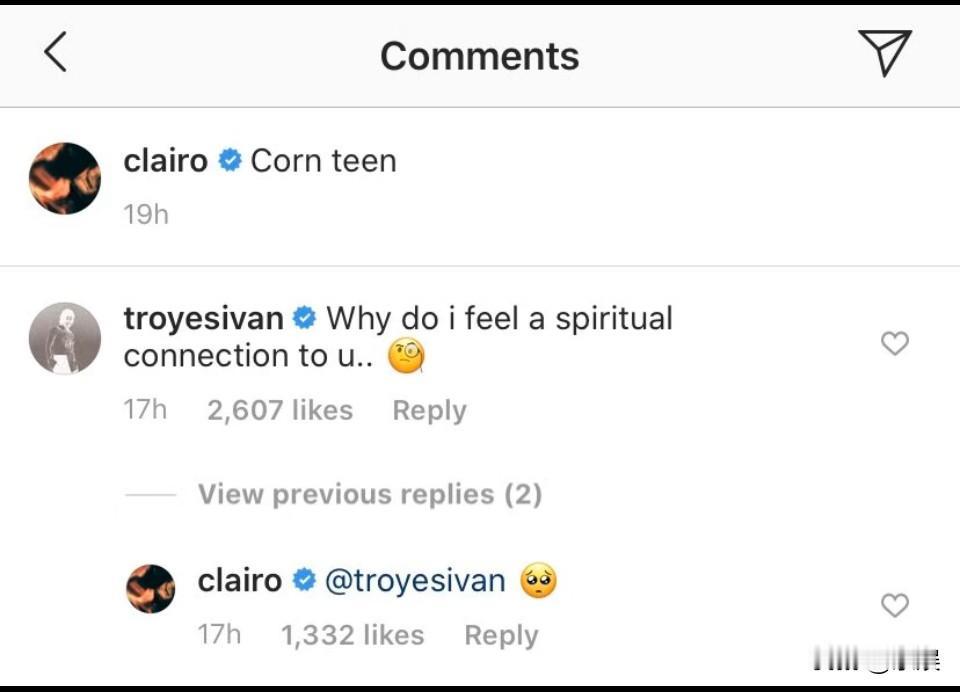Open clairo's avatar beside the Corn teen caption
This screenshot has width=960, height=692.
pos(65,178)
